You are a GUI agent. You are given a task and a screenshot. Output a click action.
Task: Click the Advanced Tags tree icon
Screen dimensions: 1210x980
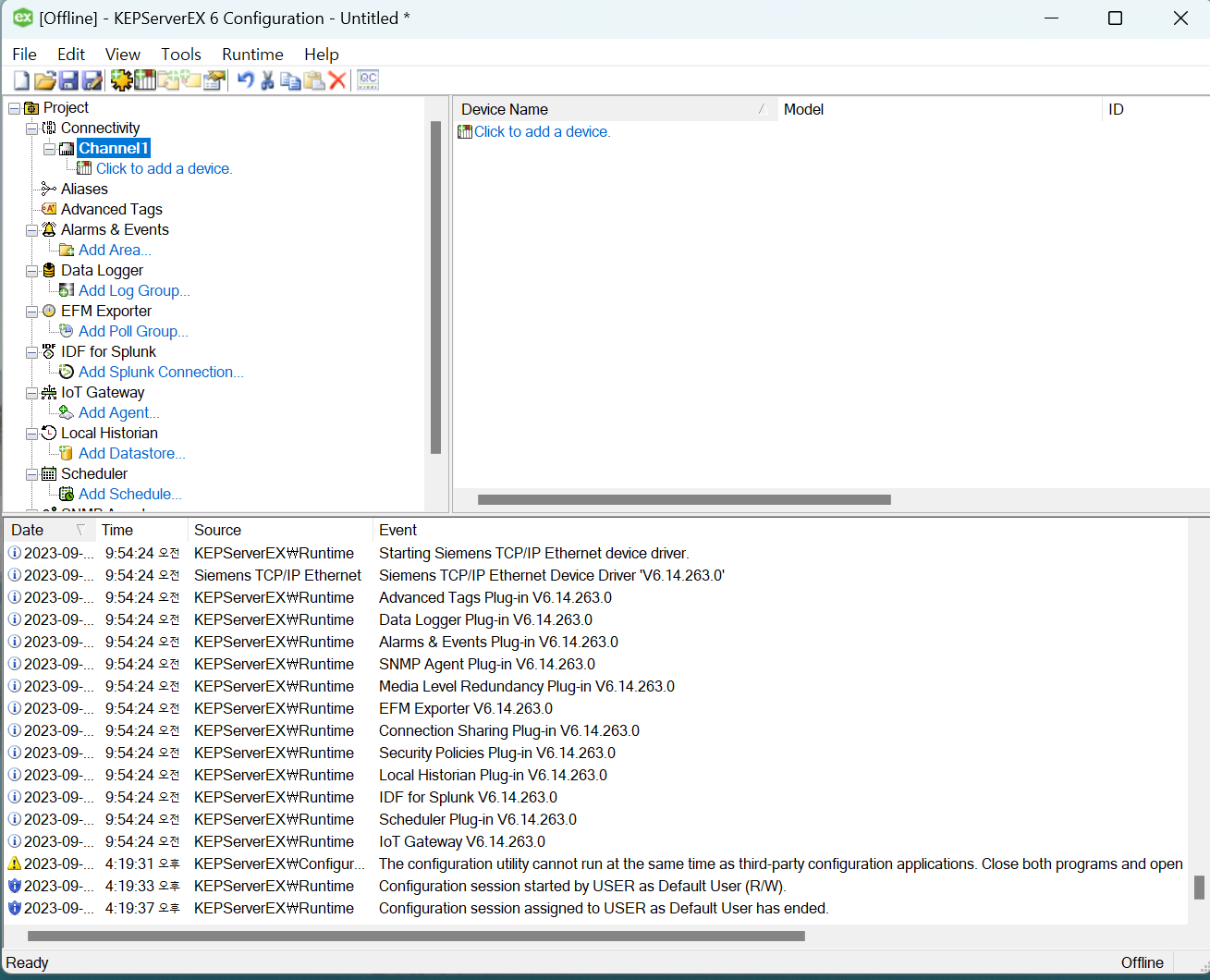click(x=49, y=209)
